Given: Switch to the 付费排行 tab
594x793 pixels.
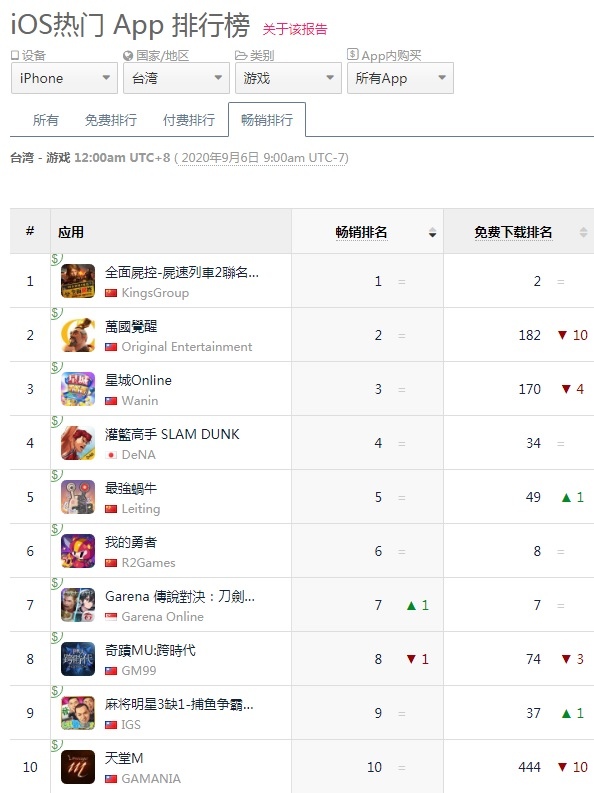Looking at the screenshot, I should (189, 120).
